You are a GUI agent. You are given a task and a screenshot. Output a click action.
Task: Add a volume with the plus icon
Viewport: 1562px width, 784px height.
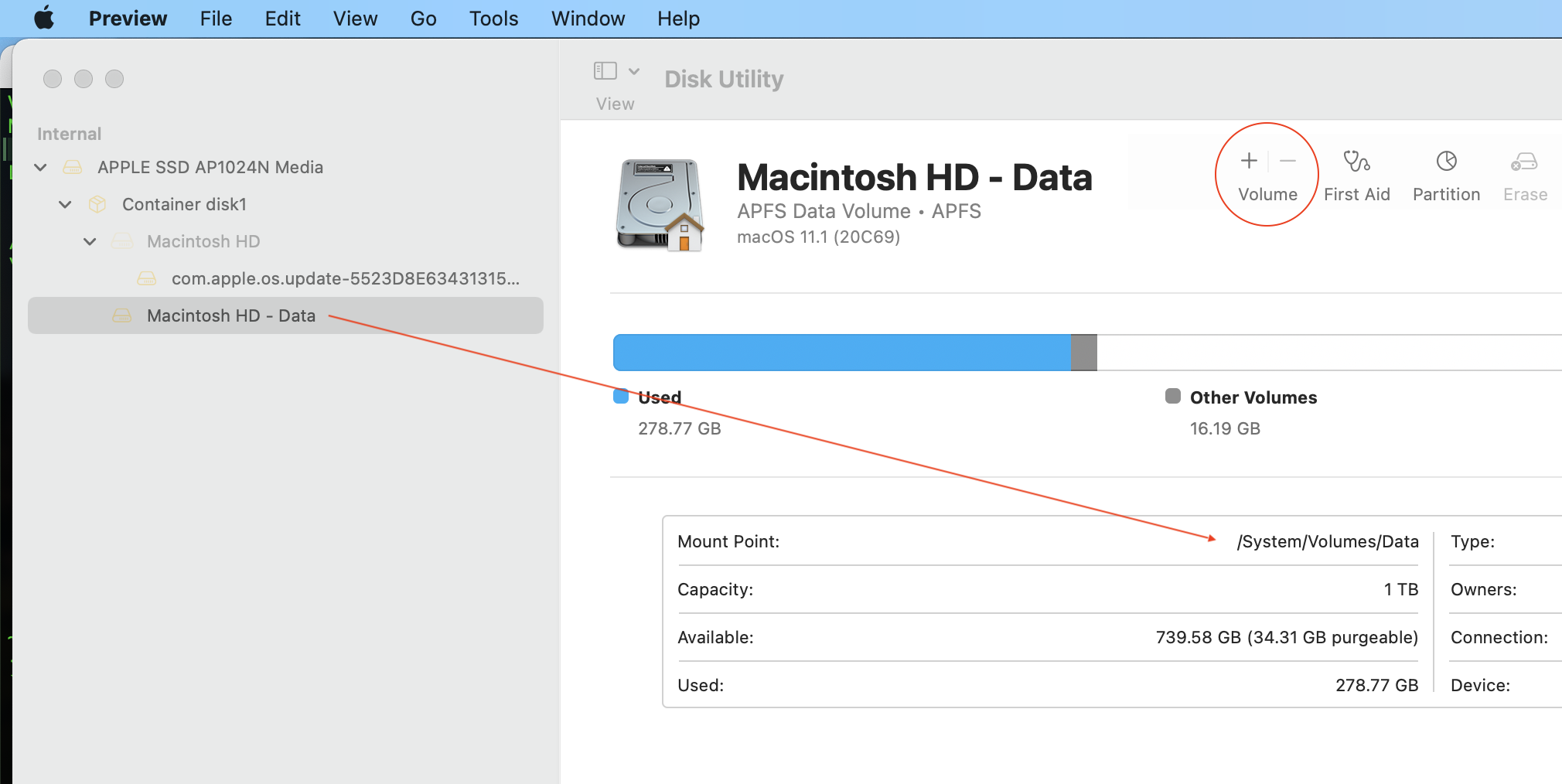1249,161
